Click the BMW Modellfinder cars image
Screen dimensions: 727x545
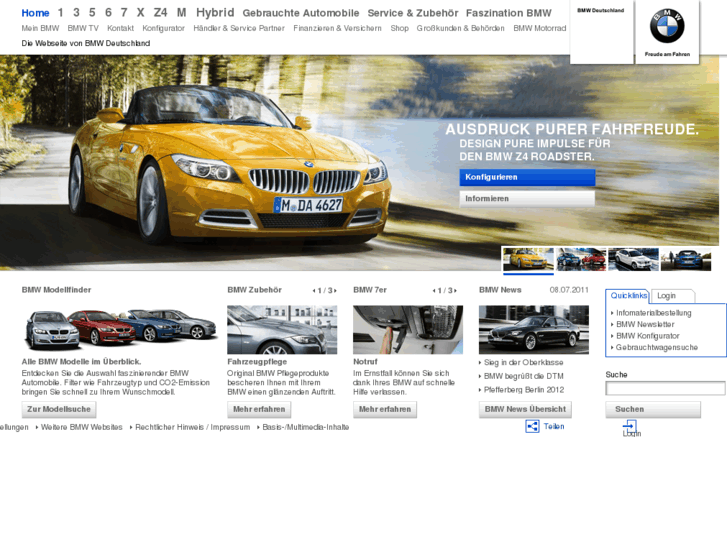pyautogui.click(x=120, y=330)
